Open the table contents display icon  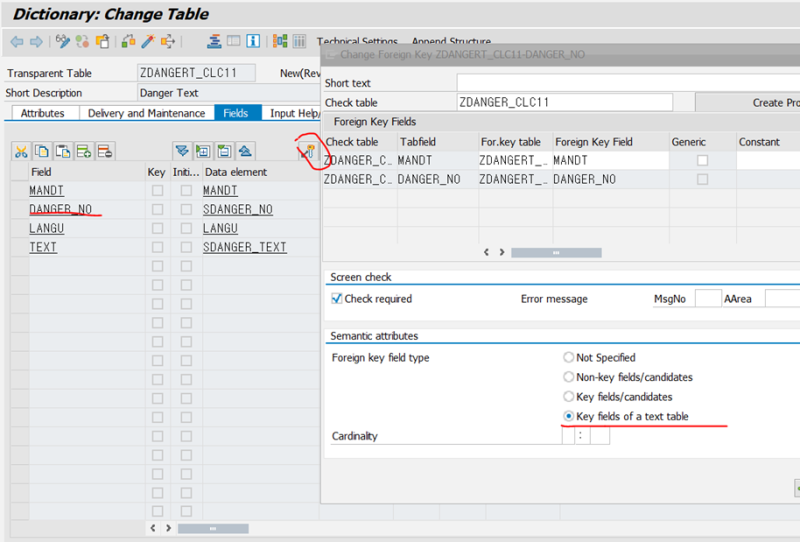coord(234,41)
